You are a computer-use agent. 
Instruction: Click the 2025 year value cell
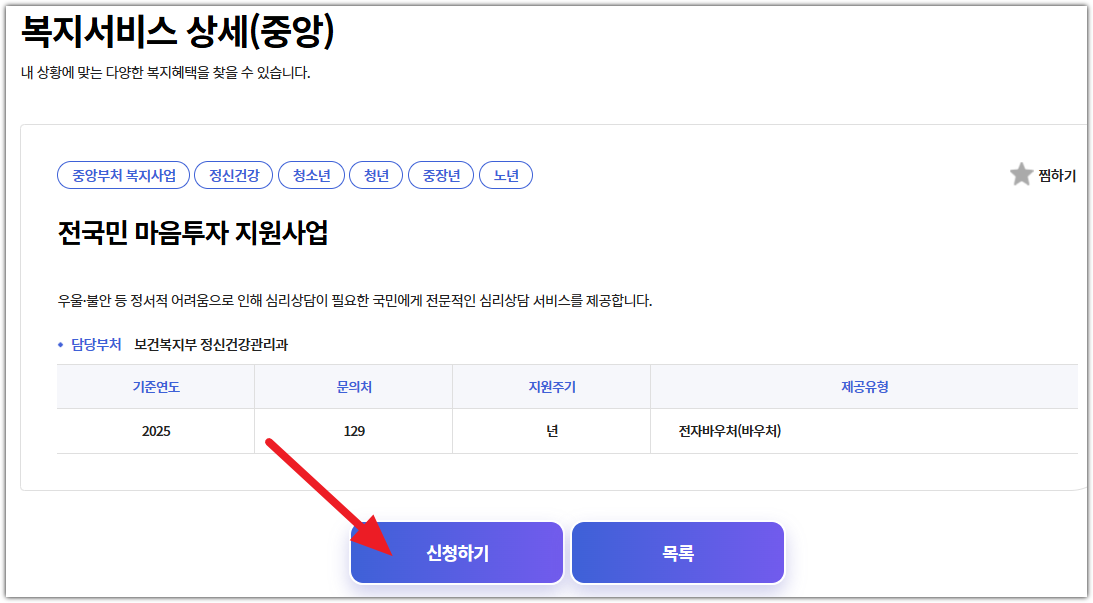(x=155, y=430)
